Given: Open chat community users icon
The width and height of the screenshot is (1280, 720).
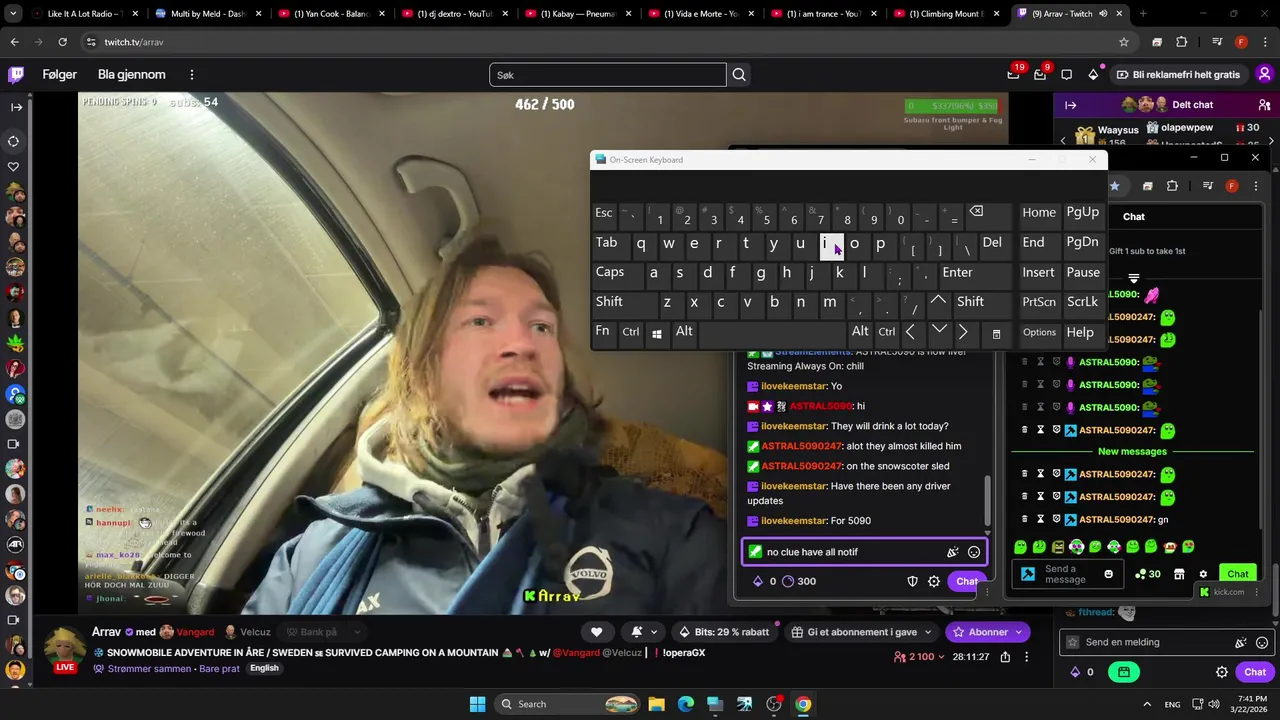Looking at the screenshot, I should coord(1264,105).
